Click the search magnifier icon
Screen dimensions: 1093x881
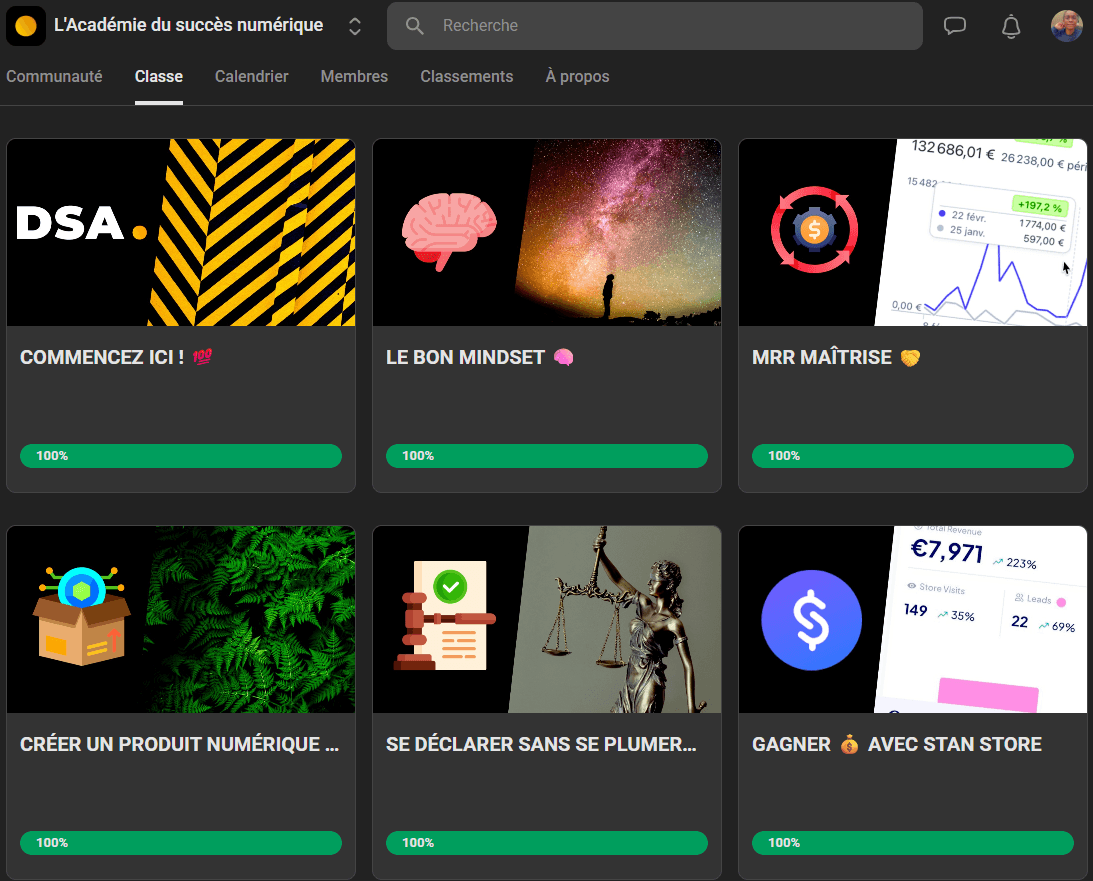point(415,26)
